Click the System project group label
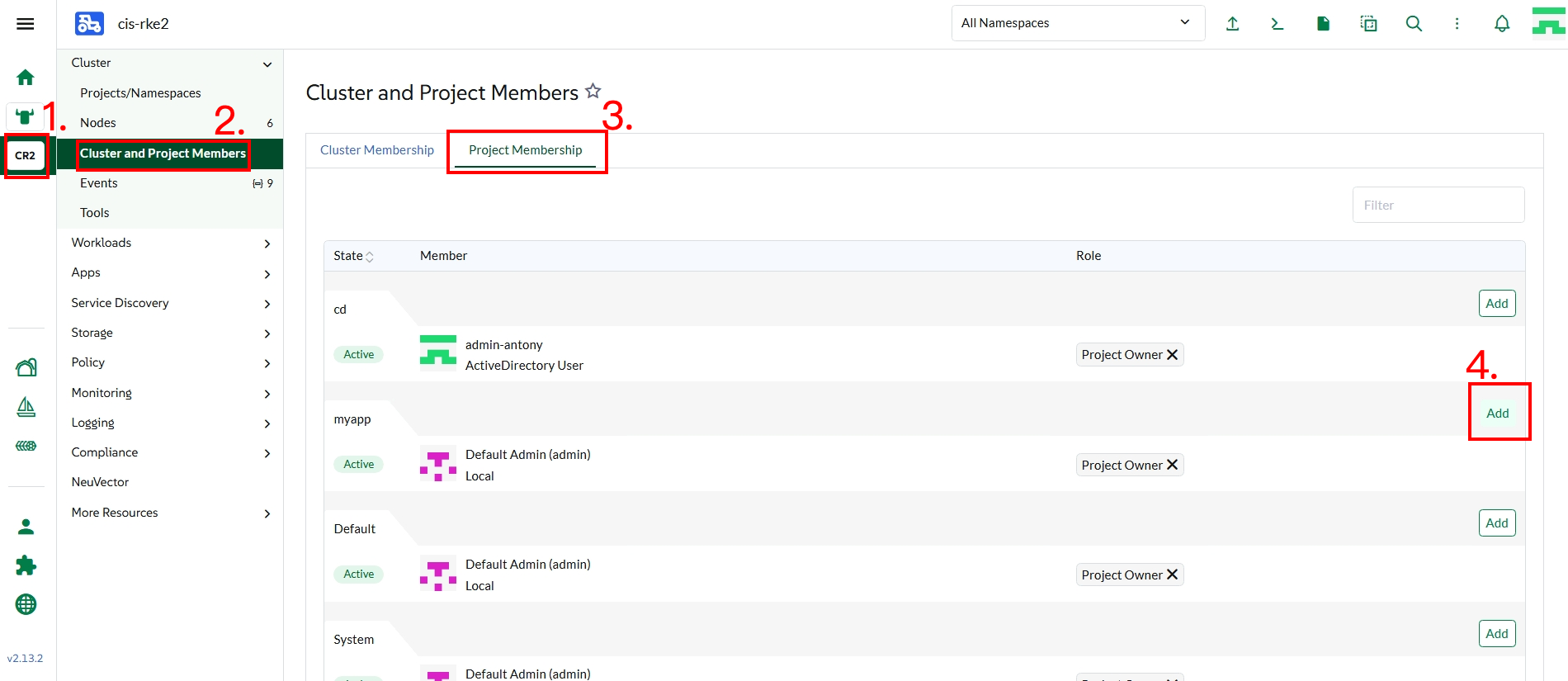Image resolution: width=1568 pixels, height=681 pixels. click(354, 640)
